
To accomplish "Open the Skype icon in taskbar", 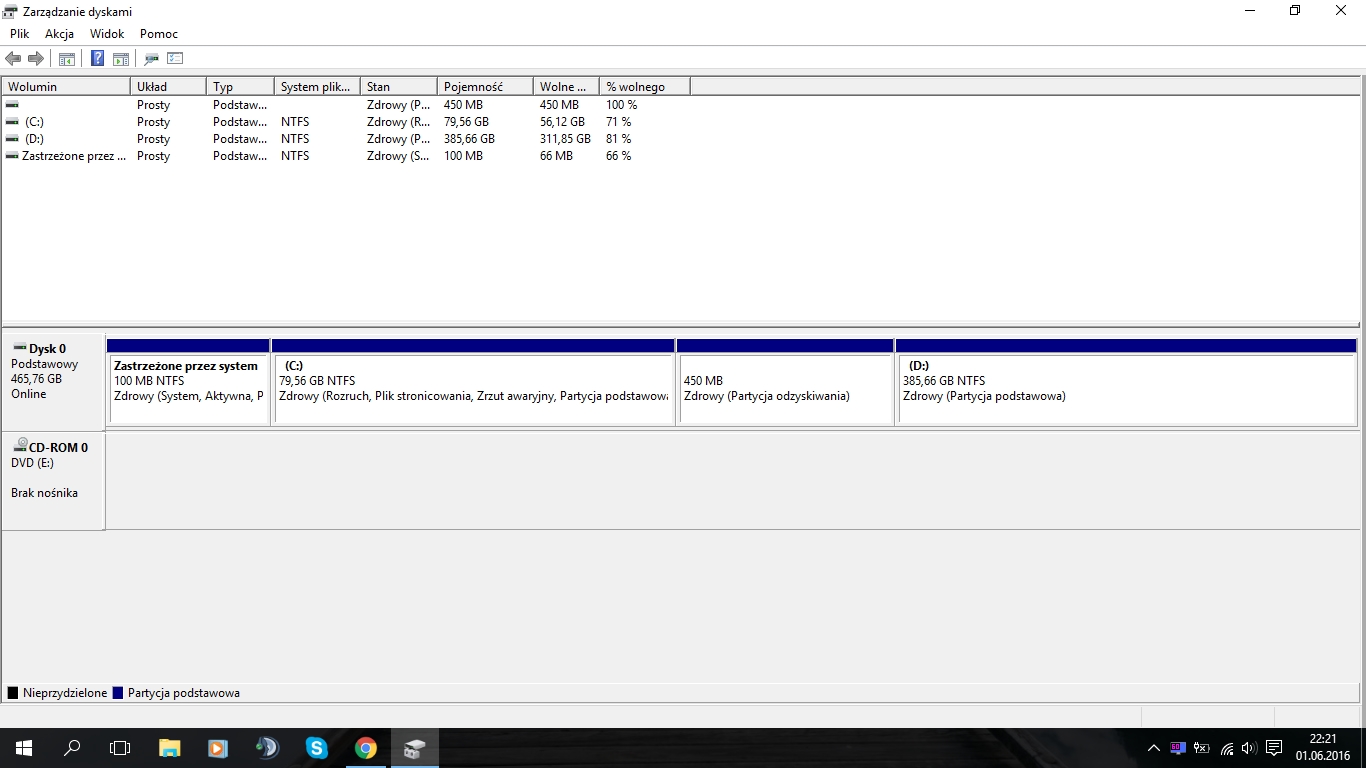I will (316, 747).
